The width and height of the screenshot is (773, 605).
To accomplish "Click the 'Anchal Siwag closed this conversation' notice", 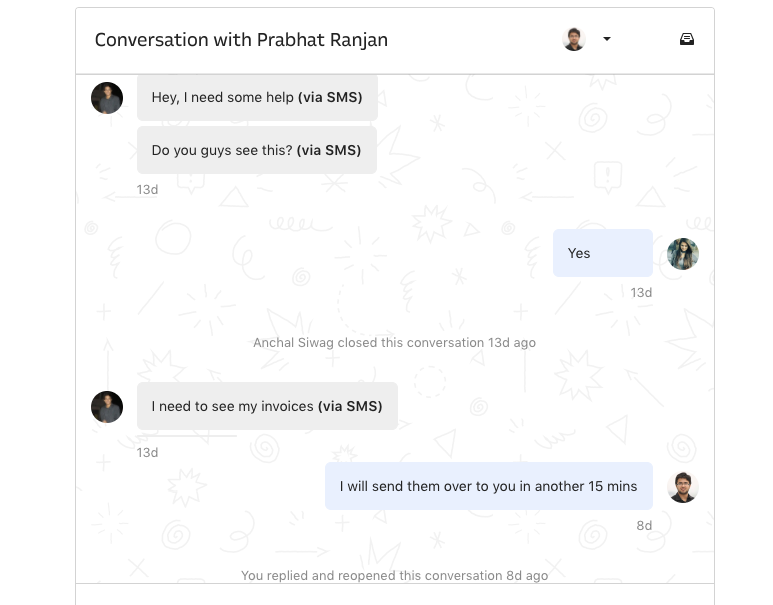I will click(x=394, y=343).
